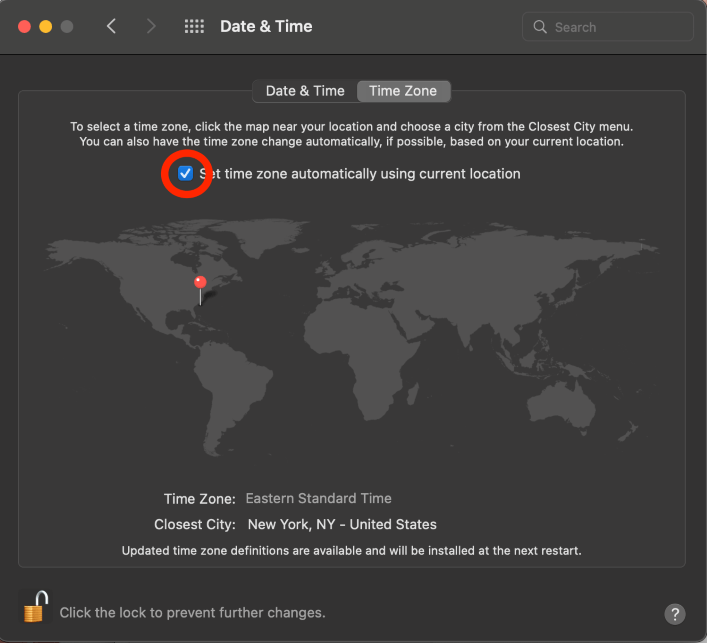This screenshot has width=707, height=643.
Task: Click the magnifying glass search icon
Action: coord(540,27)
